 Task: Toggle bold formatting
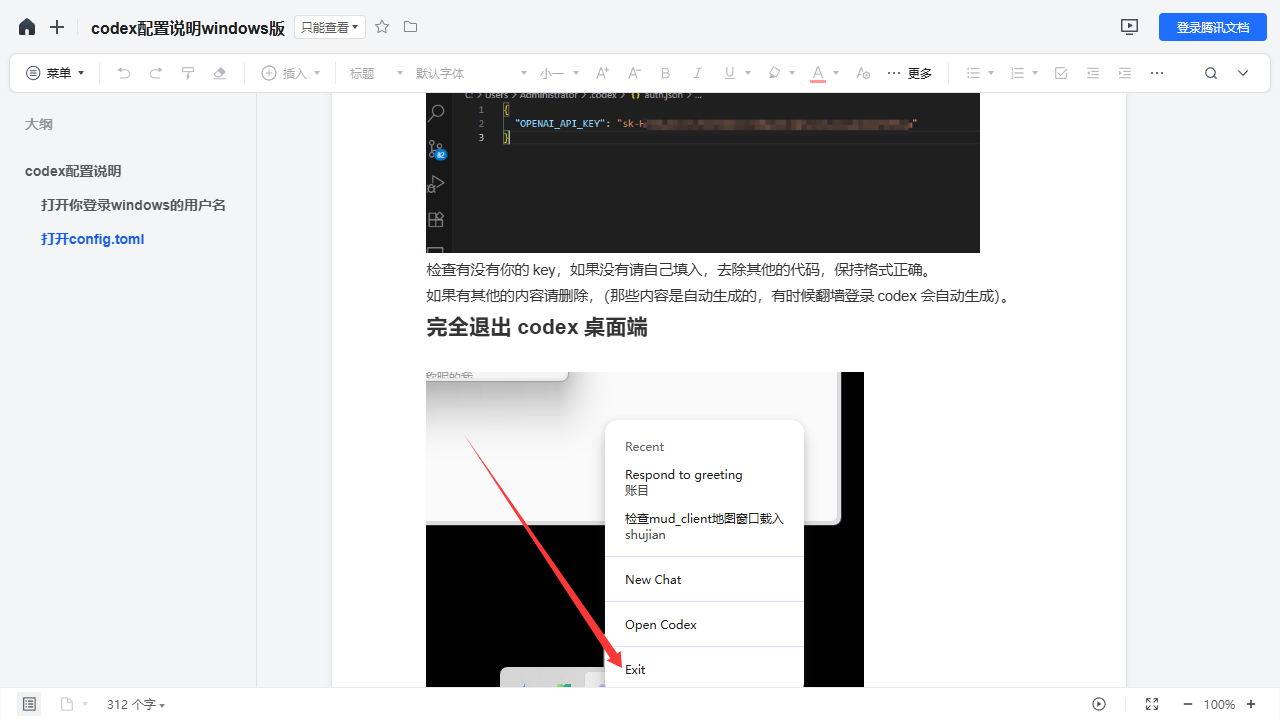[x=666, y=73]
